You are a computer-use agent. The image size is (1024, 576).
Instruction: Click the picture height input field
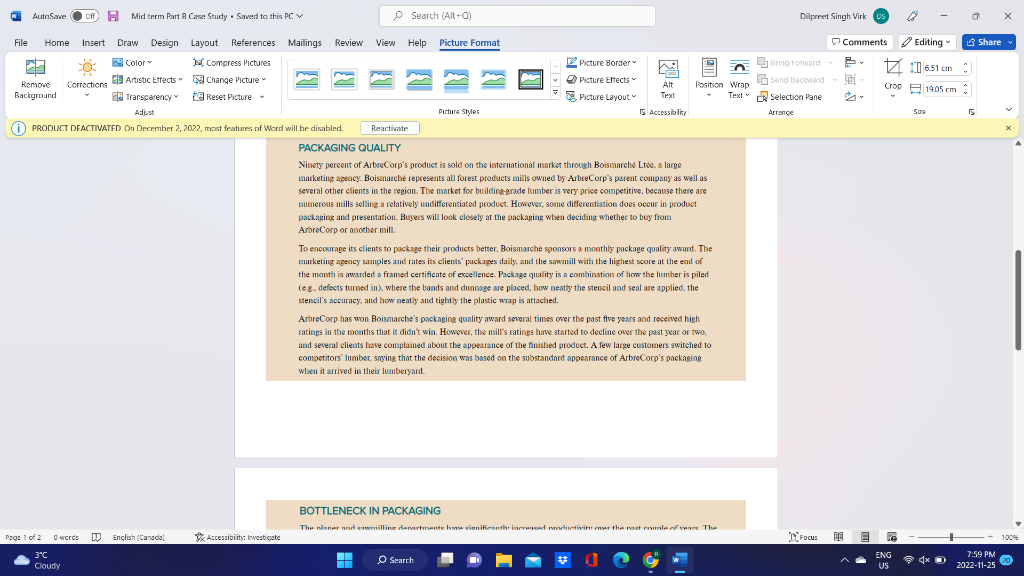pyautogui.click(x=942, y=68)
